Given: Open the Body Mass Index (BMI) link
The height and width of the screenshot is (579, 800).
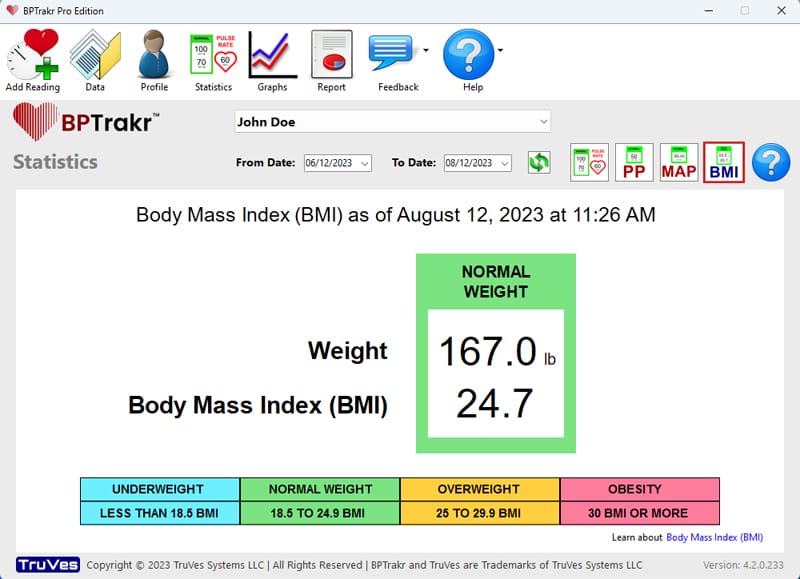Looking at the screenshot, I should [x=714, y=537].
